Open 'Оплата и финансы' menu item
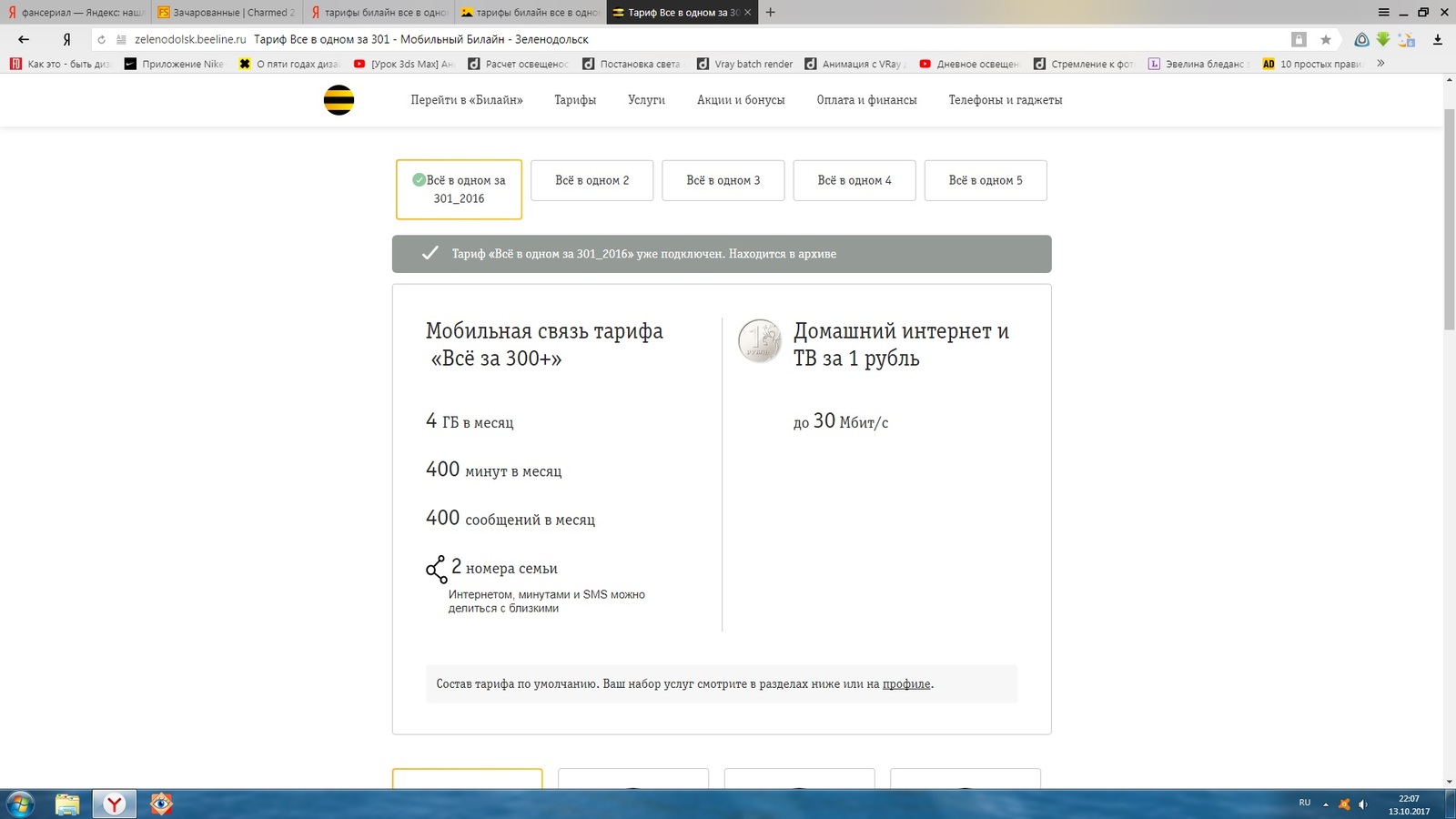This screenshot has width=1456, height=819. click(866, 100)
